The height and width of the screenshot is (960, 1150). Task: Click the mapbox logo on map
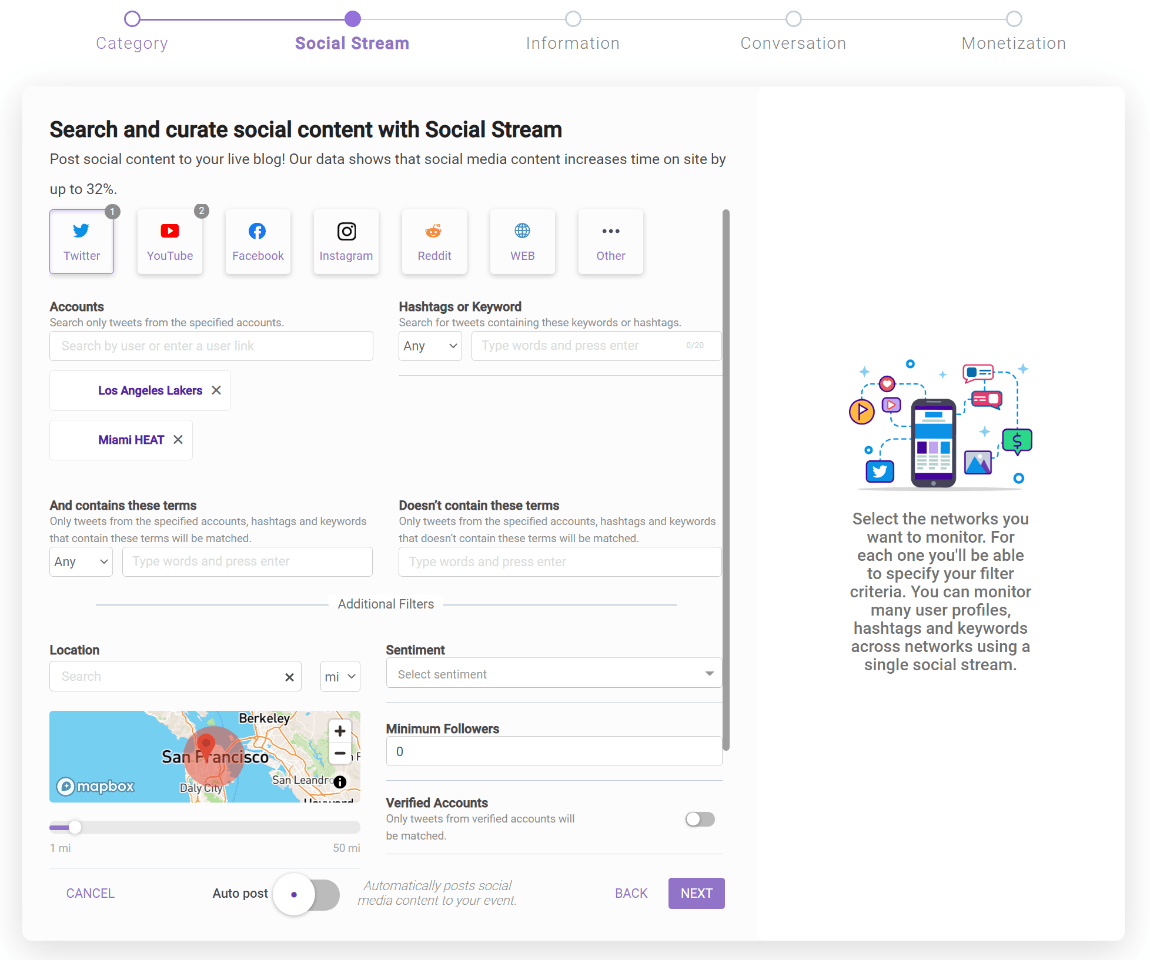click(96, 786)
